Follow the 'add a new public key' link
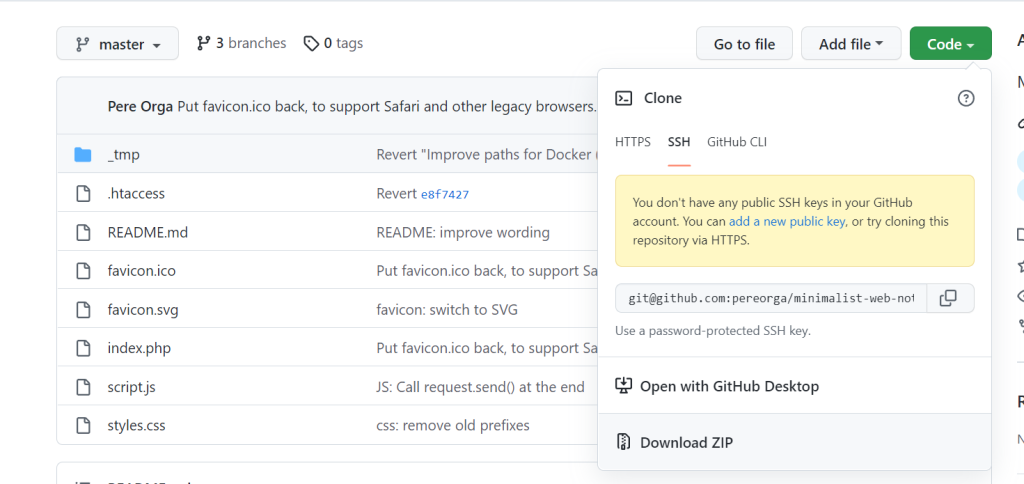The width and height of the screenshot is (1024, 484). 787,221
